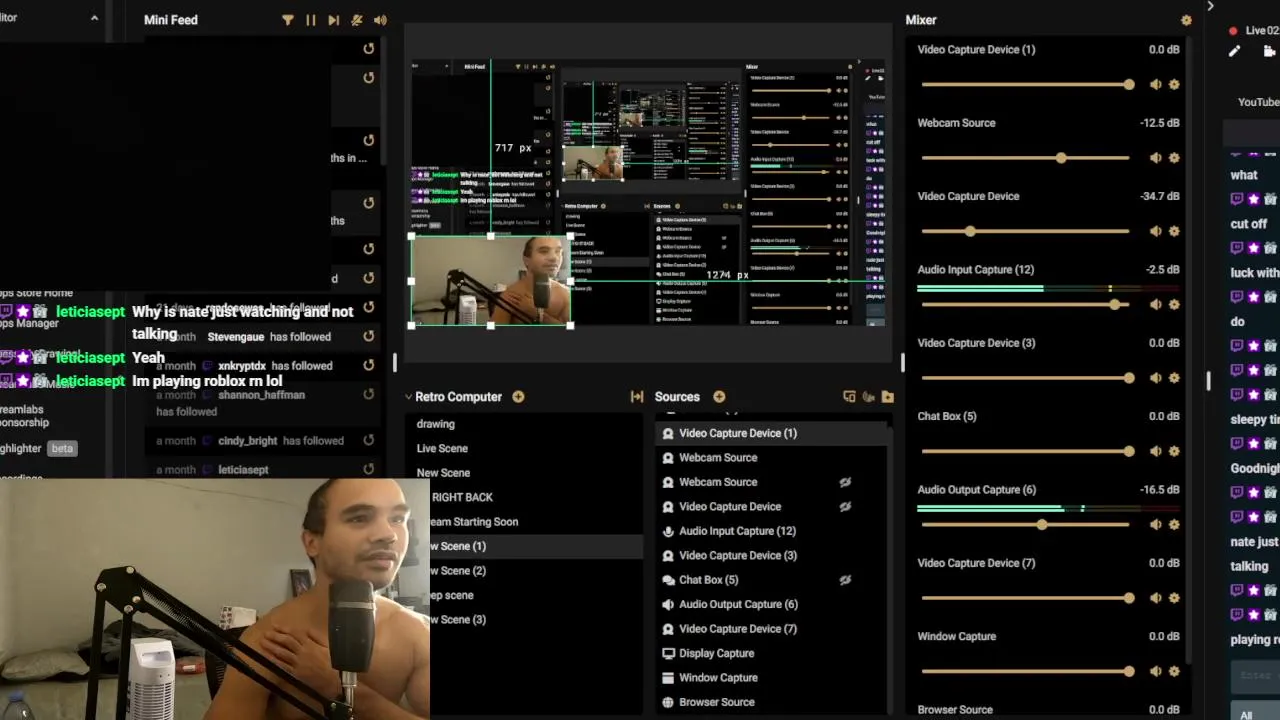Click the chevron arrow above the live chat panel
1280x720 pixels.
pyautogui.click(x=1210, y=7)
